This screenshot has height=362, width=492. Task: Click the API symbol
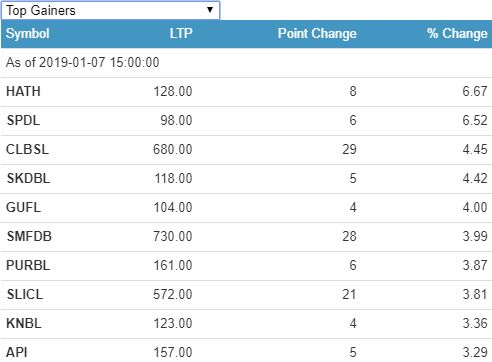coord(17,352)
